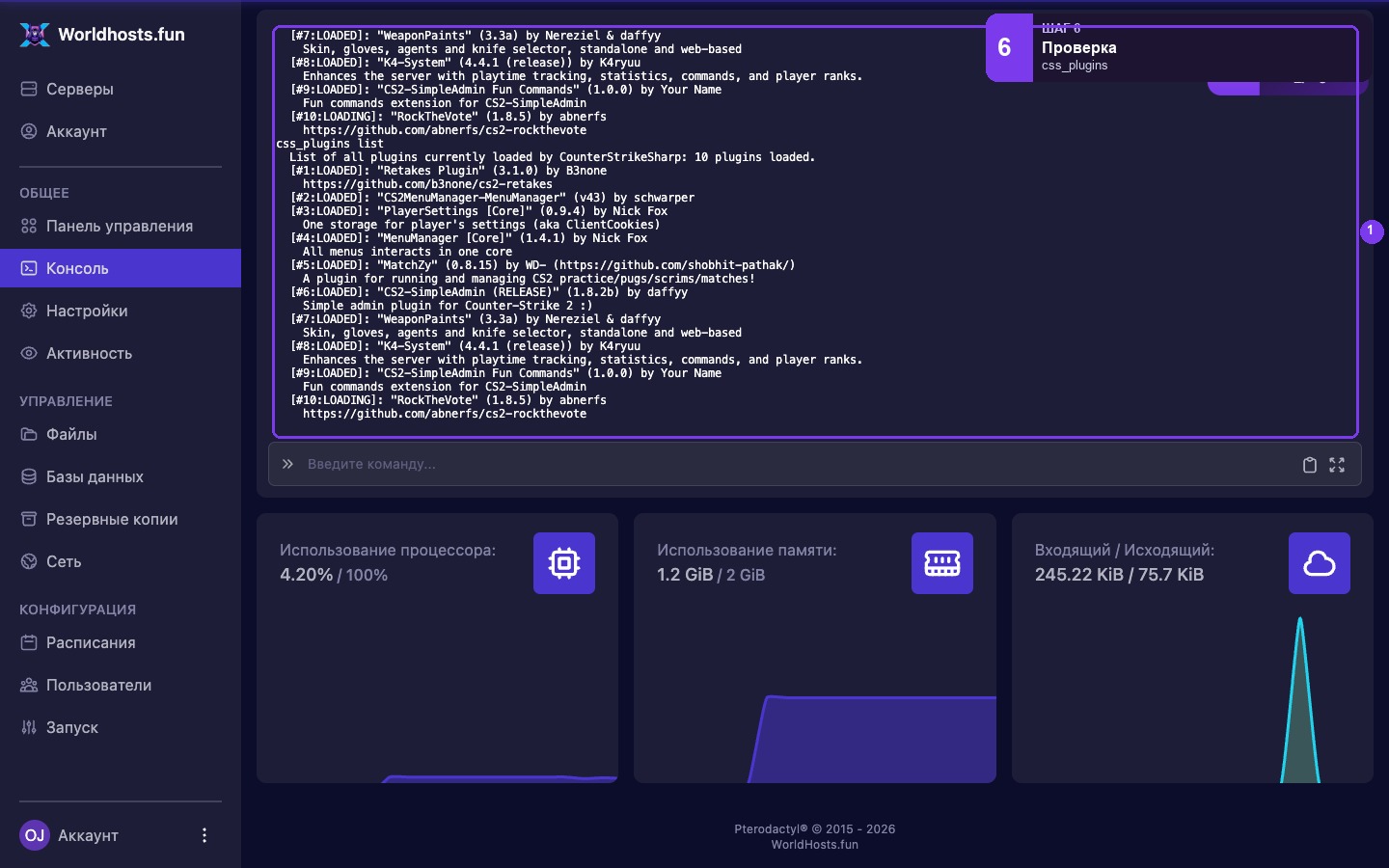This screenshot has width=1389, height=868.
Task: Select the Консоль sidebar item
Action: click(121, 268)
